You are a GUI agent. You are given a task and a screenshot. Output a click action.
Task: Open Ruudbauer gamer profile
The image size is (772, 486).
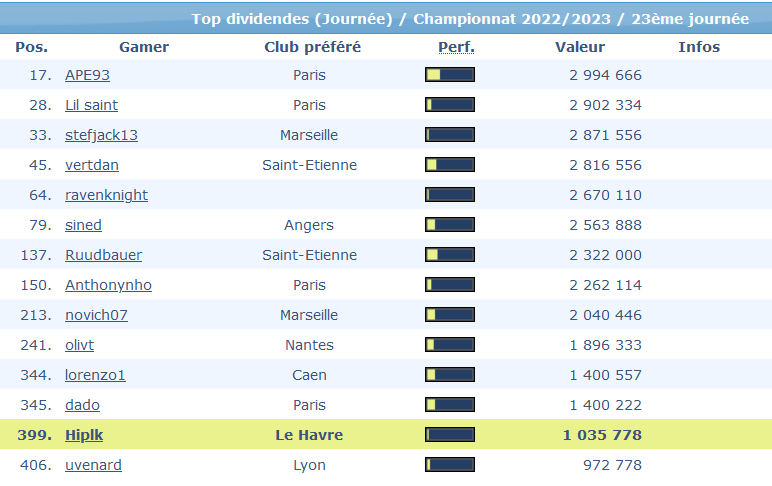point(103,255)
